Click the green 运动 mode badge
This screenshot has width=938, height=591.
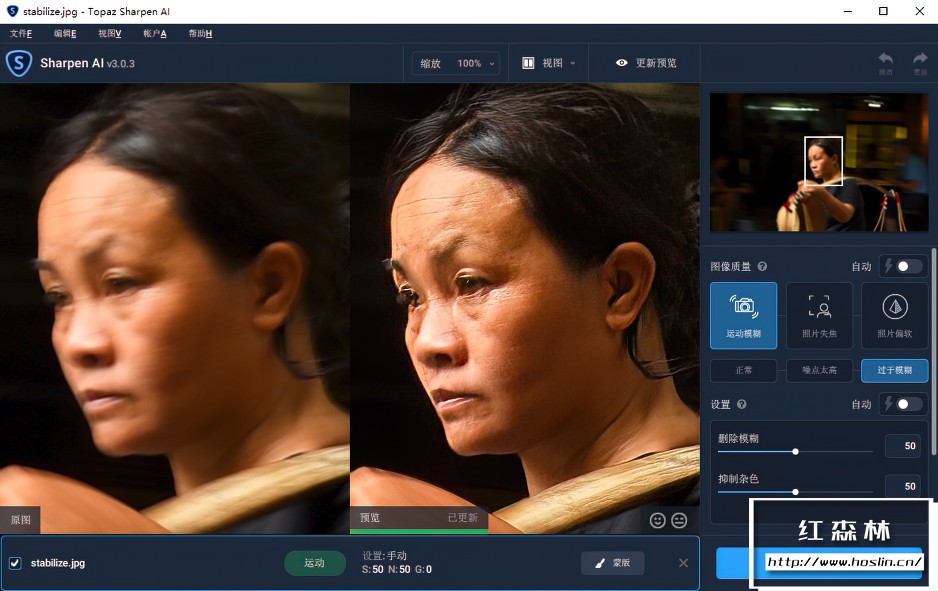315,563
